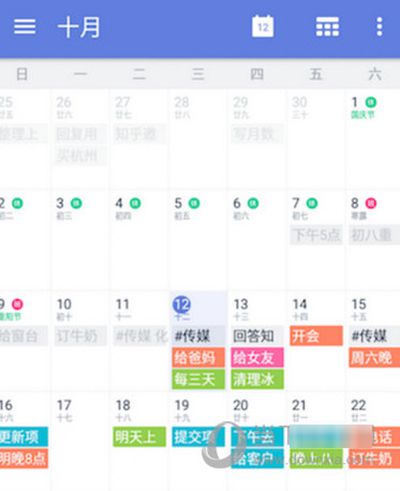Select October 17 date cell
400x491 pixels.
point(80,440)
